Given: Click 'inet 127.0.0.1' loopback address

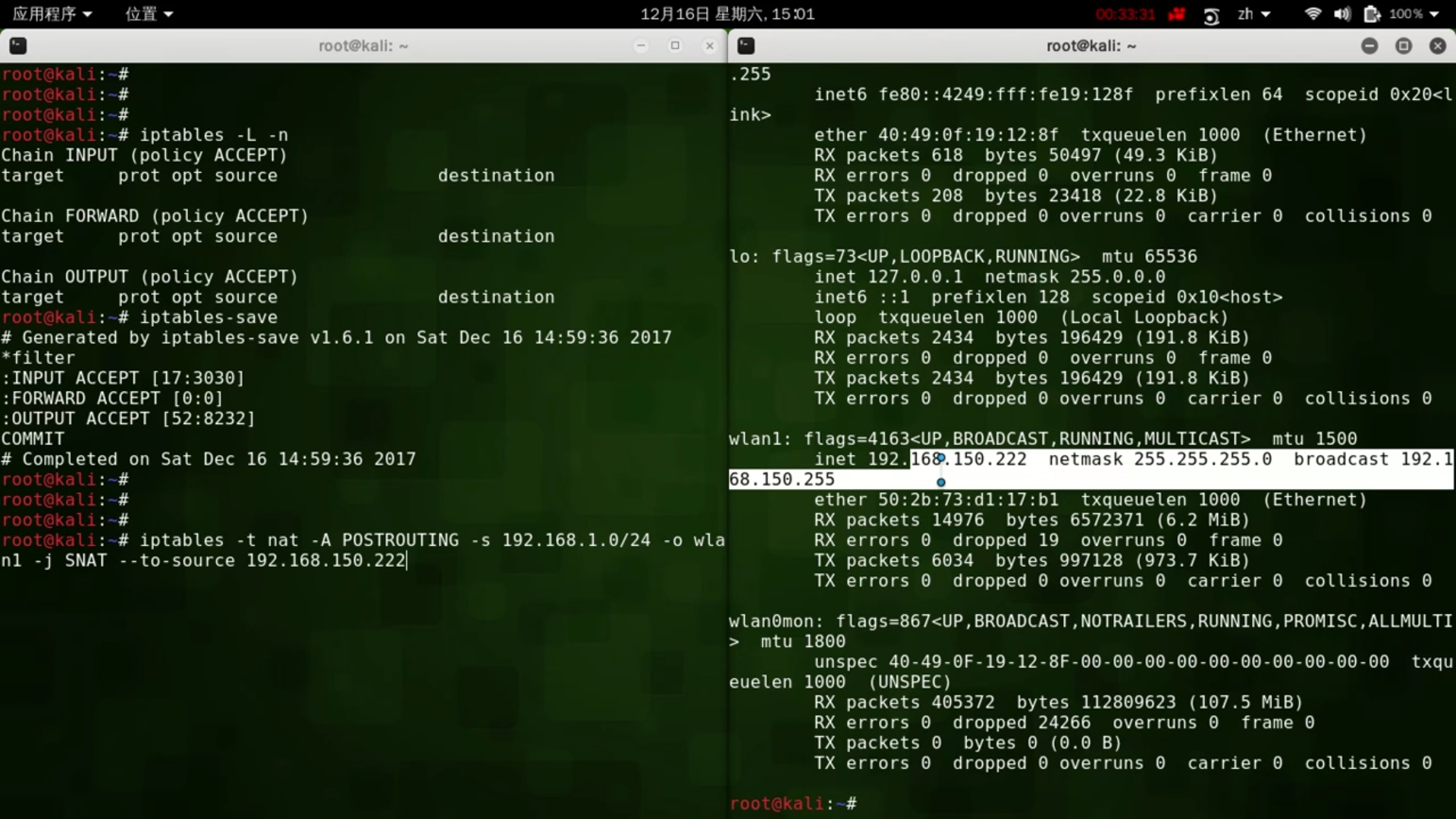Looking at the screenshot, I should coord(888,277).
